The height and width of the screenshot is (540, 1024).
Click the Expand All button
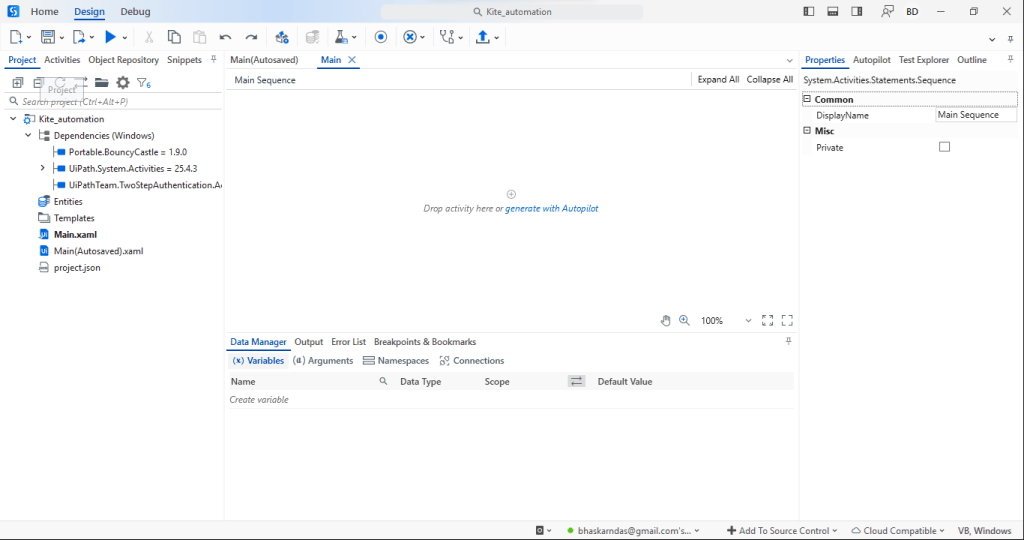click(718, 80)
